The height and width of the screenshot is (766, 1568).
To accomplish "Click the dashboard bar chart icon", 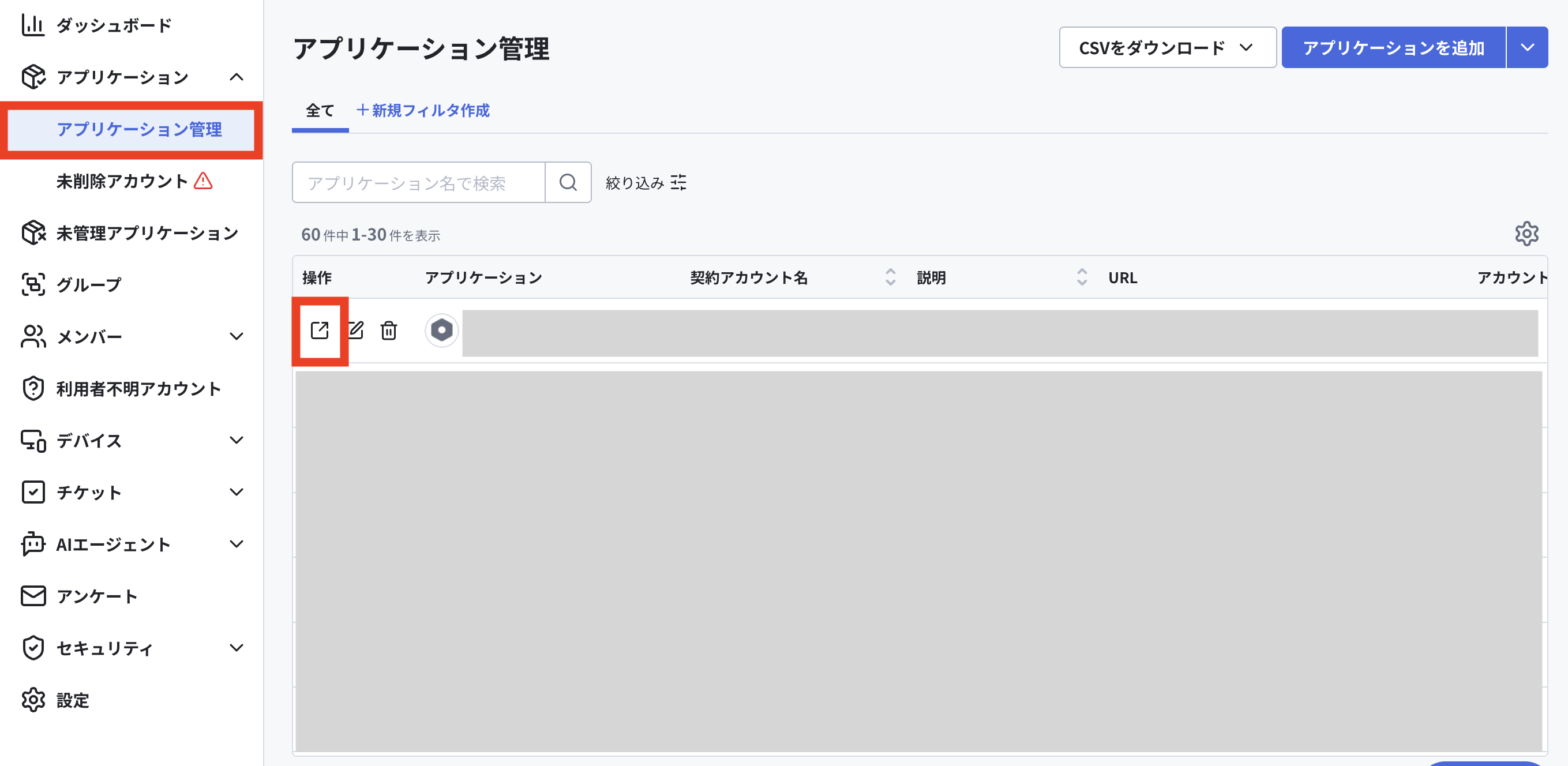I will (x=33, y=25).
